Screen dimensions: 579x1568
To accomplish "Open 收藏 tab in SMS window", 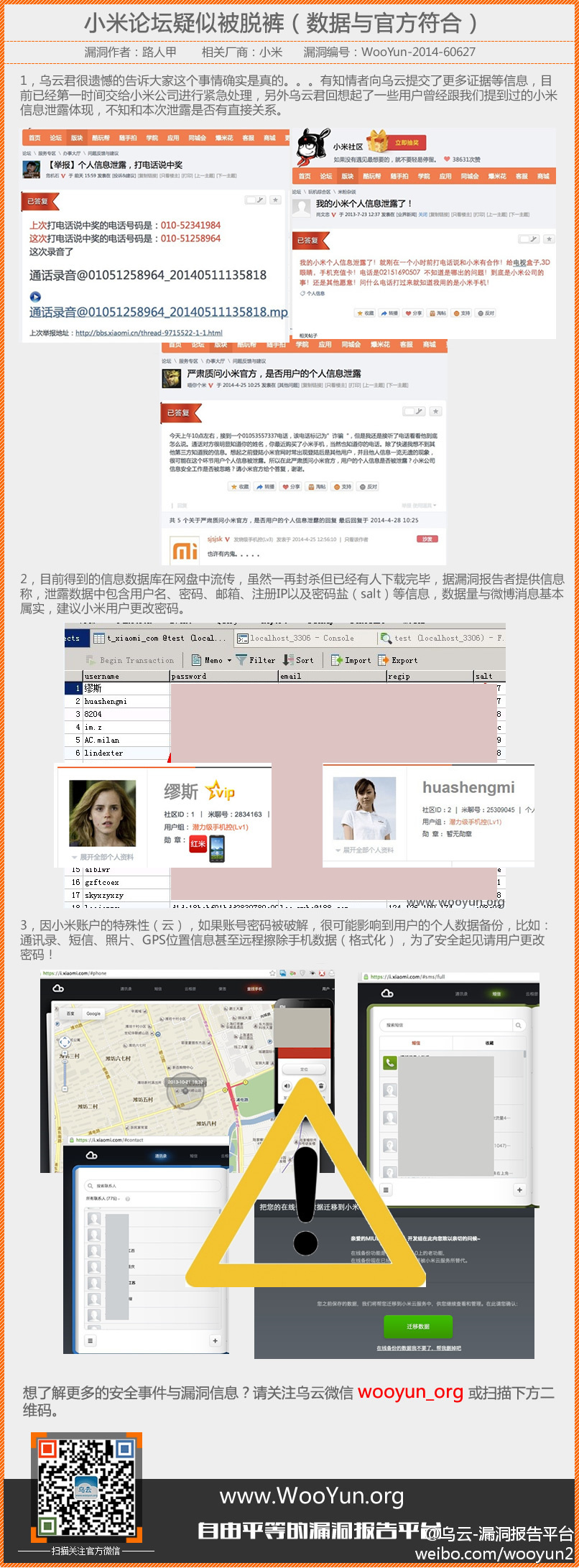I will [x=489, y=1042].
